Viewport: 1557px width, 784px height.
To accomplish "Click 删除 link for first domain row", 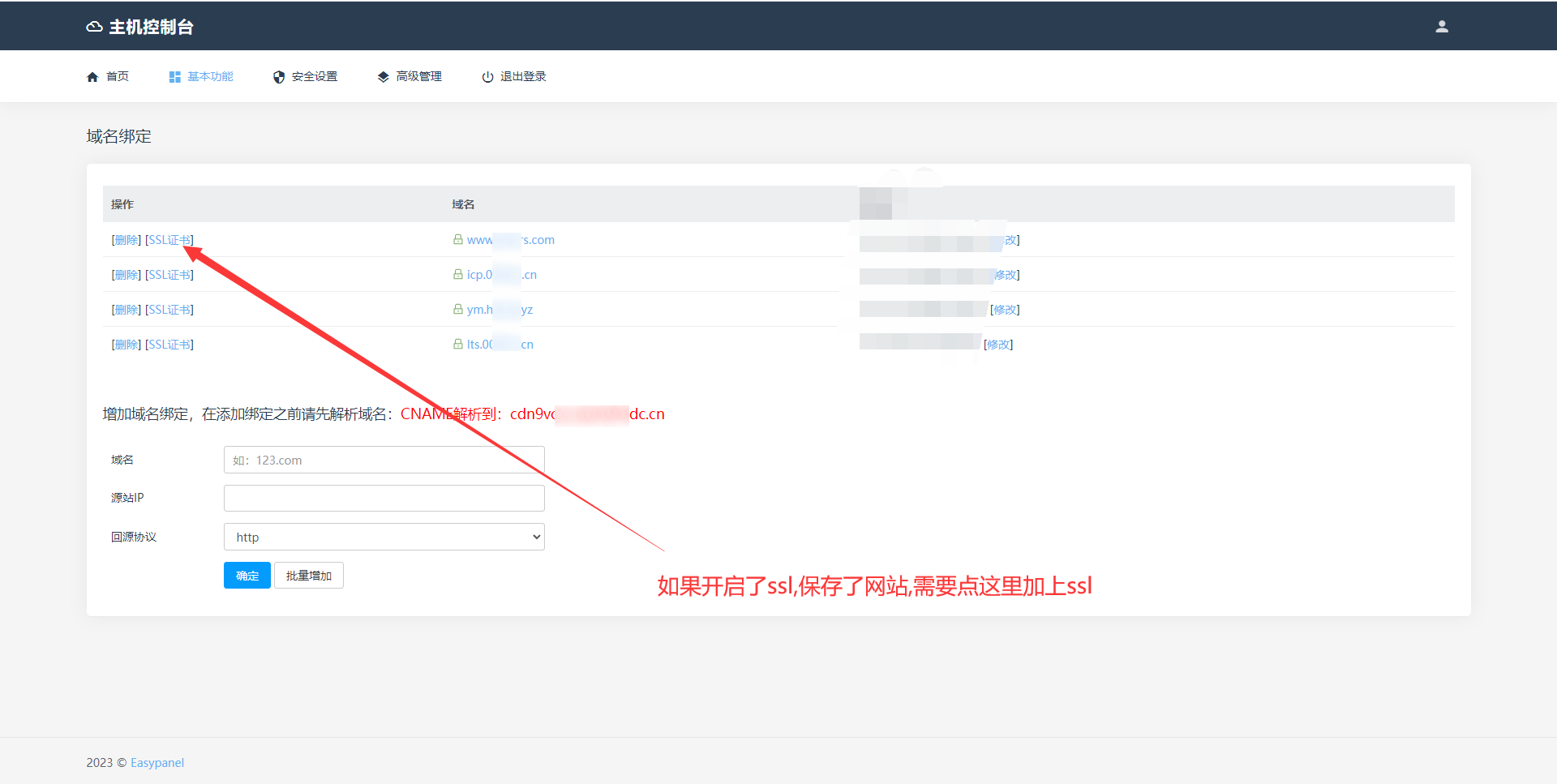I will tap(127, 240).
